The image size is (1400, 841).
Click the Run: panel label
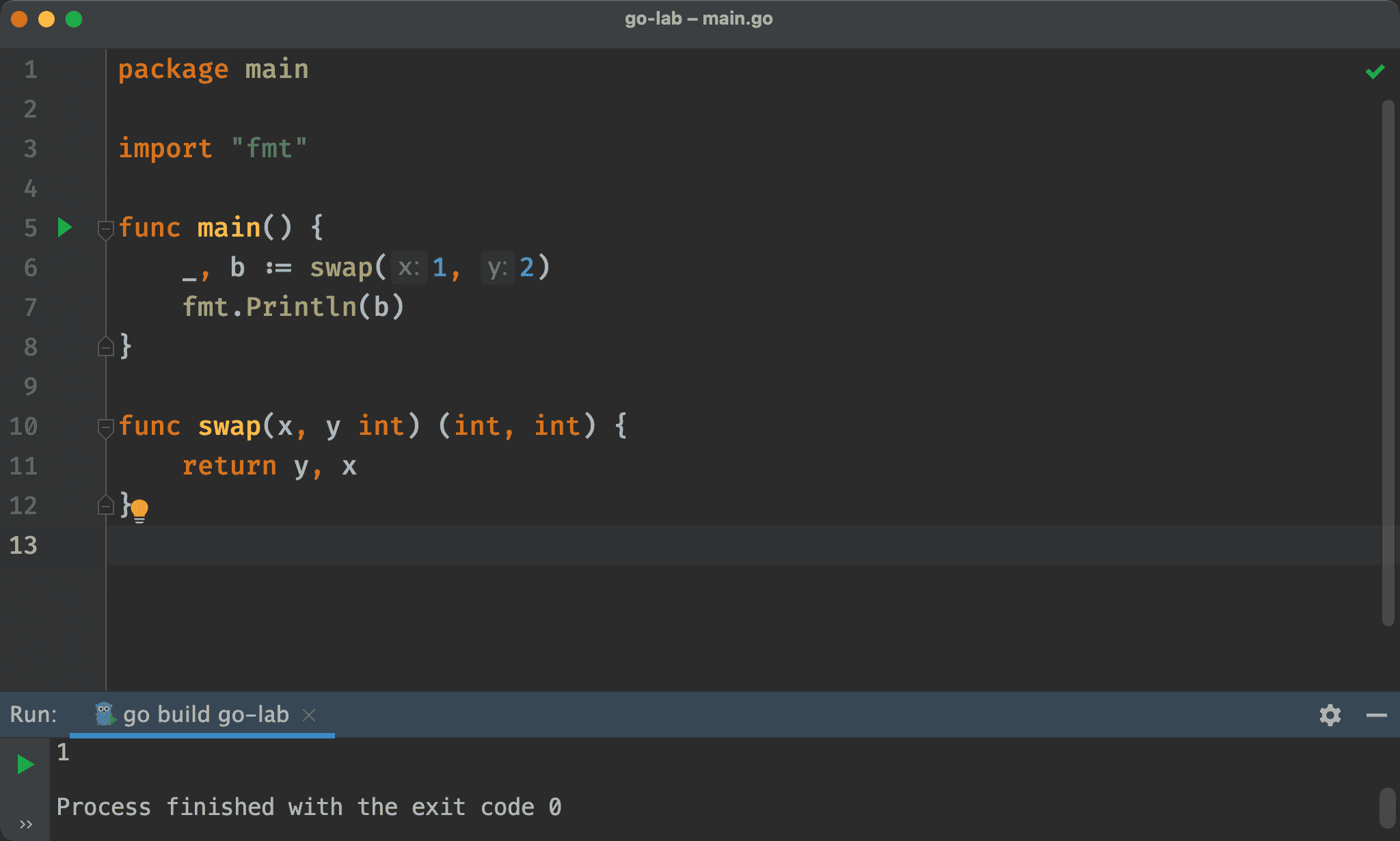pos(33,715)
